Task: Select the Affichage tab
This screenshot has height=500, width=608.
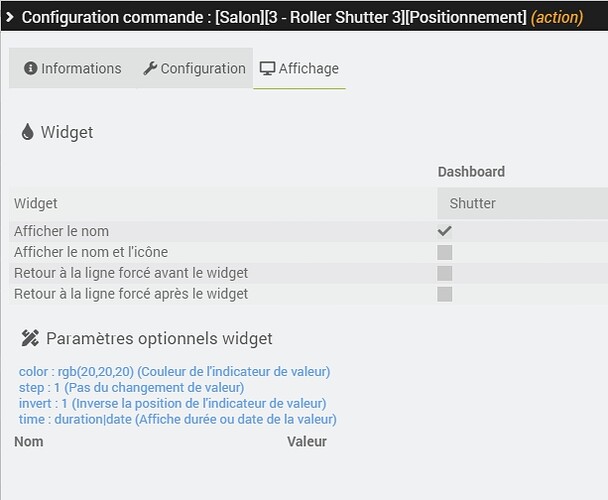Action: point(299,69)
